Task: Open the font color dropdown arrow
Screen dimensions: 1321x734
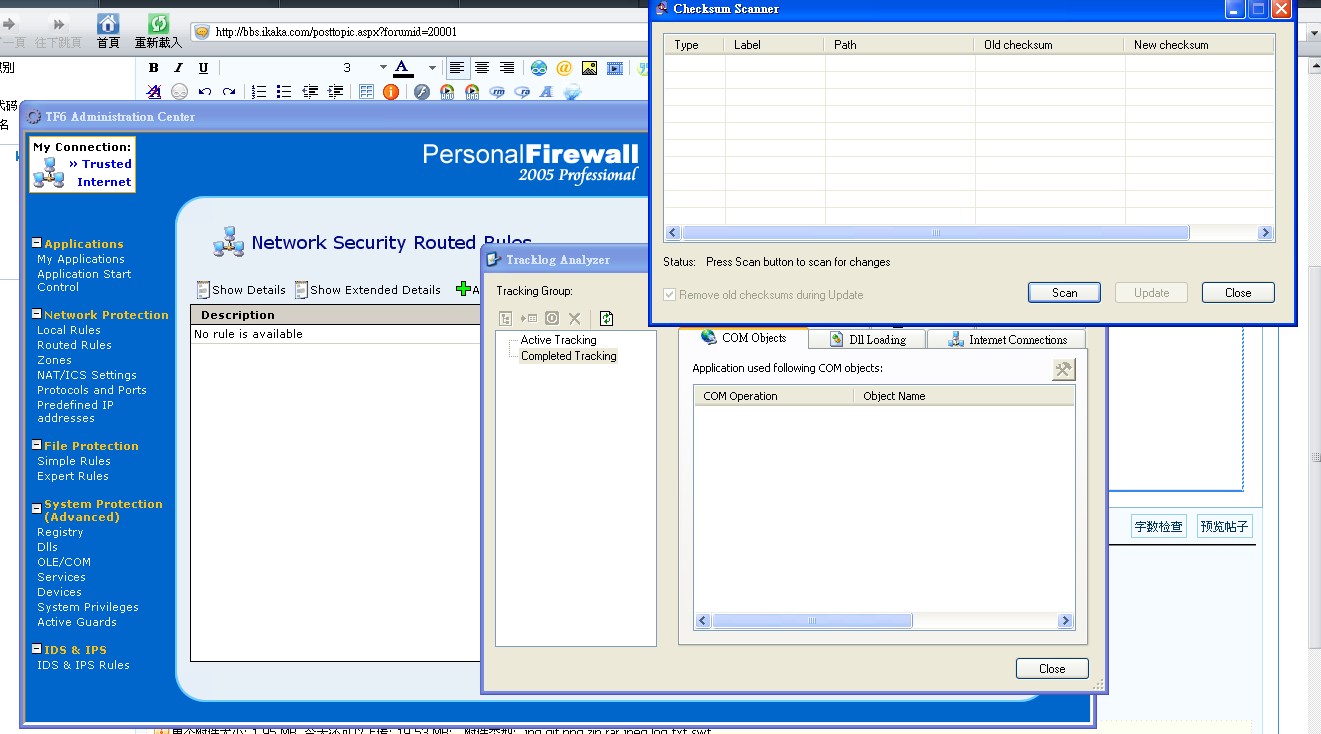Action: pyautogui.click(x=432, y=68)
